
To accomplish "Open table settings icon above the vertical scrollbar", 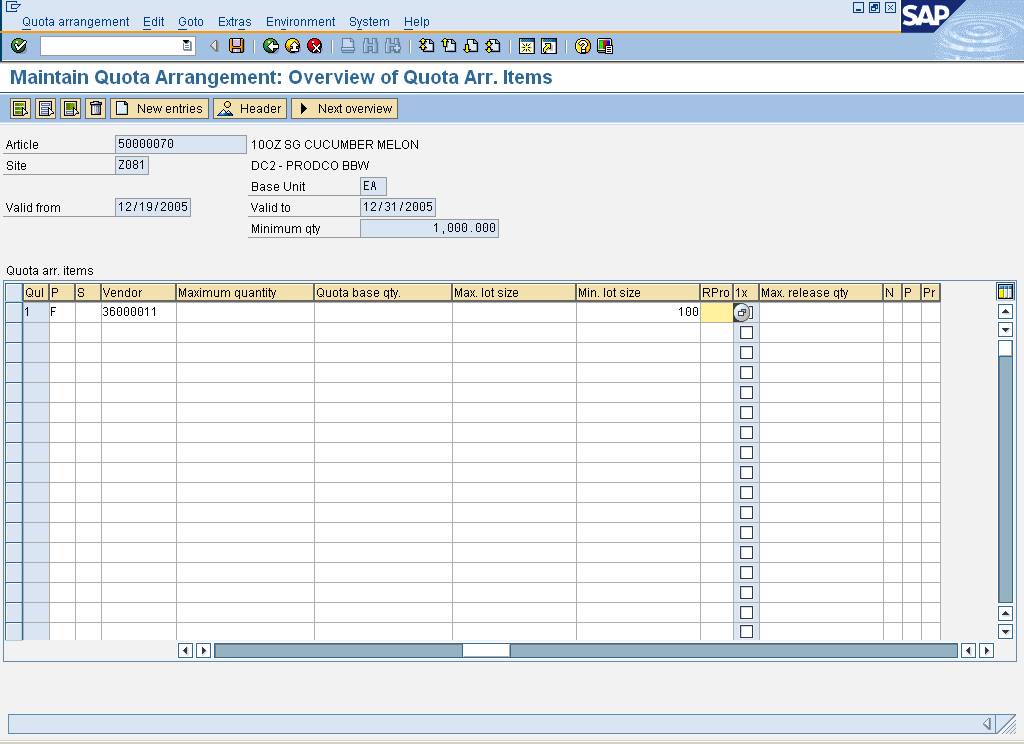I will [x=1005, y=291].
